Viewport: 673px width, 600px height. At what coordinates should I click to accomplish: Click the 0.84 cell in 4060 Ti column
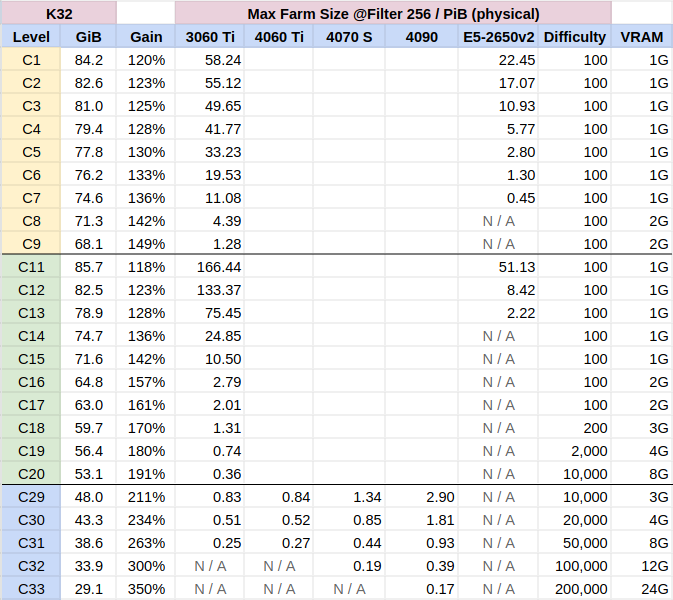(279, 497)
